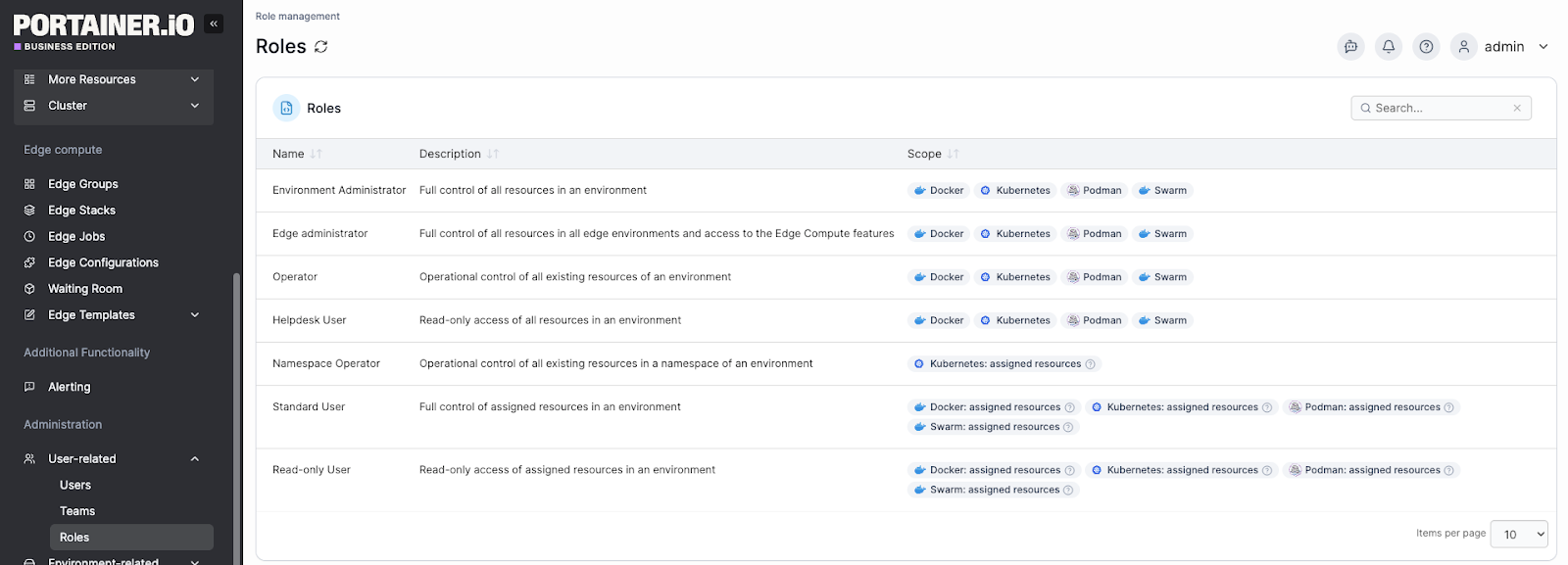
Task: Open Edge Stacks in the sidebar
Action: [x=81, y=211]
